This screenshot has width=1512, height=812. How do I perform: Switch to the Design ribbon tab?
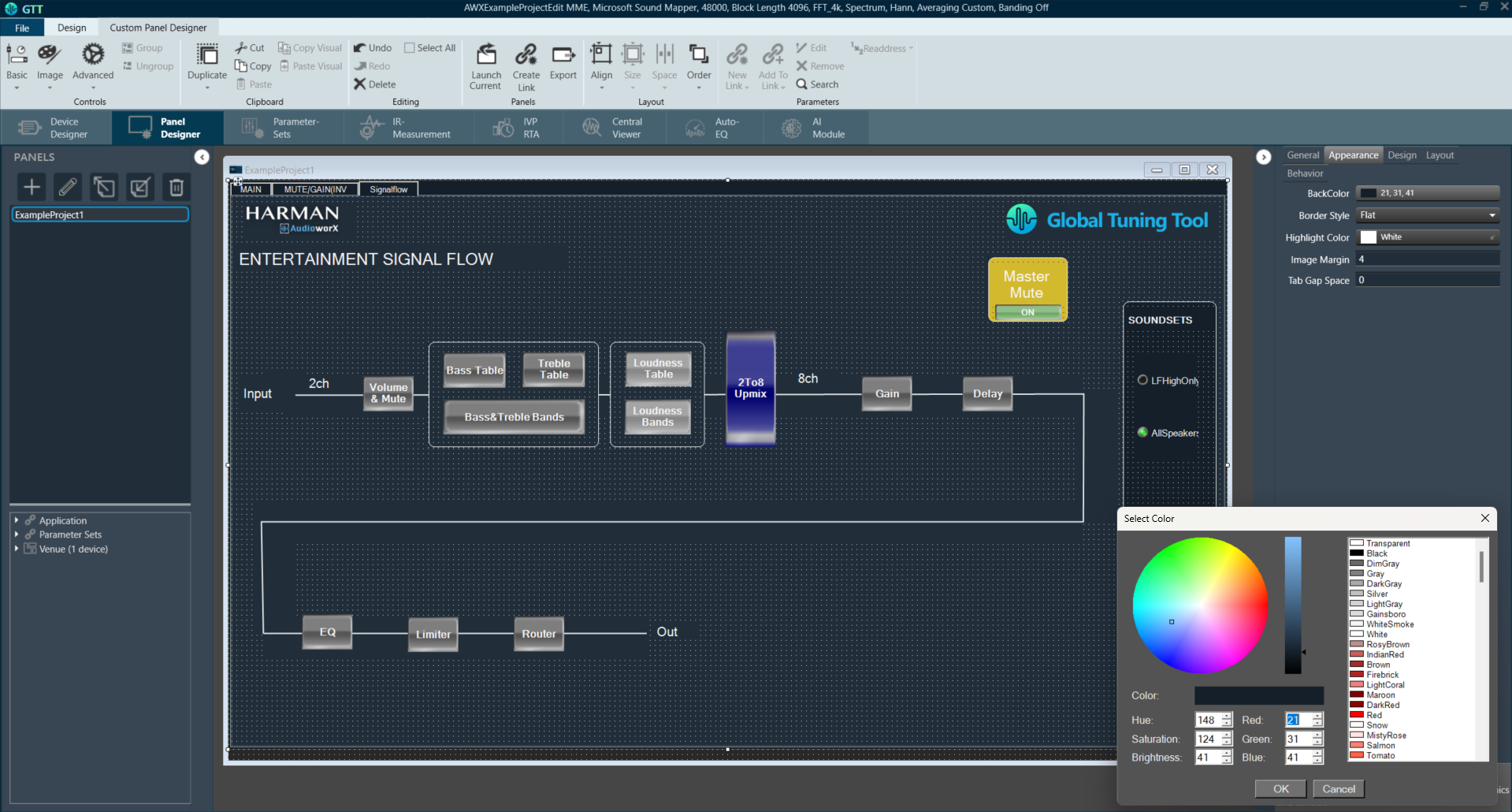[72, 28]
